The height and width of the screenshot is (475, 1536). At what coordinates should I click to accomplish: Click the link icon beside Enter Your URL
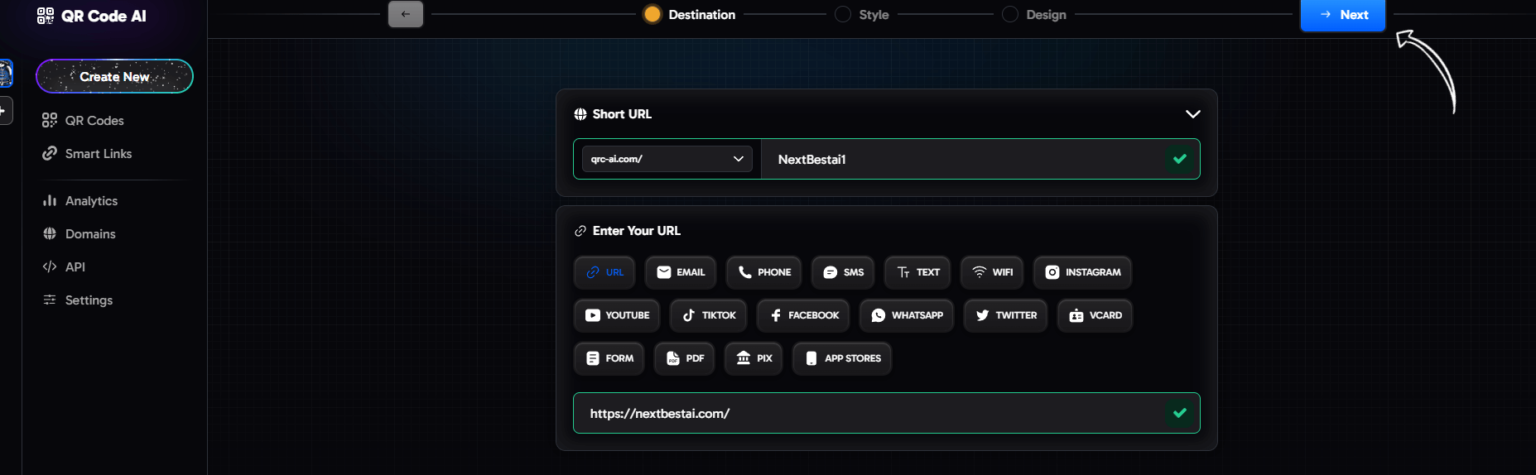(x=580, y=231)
